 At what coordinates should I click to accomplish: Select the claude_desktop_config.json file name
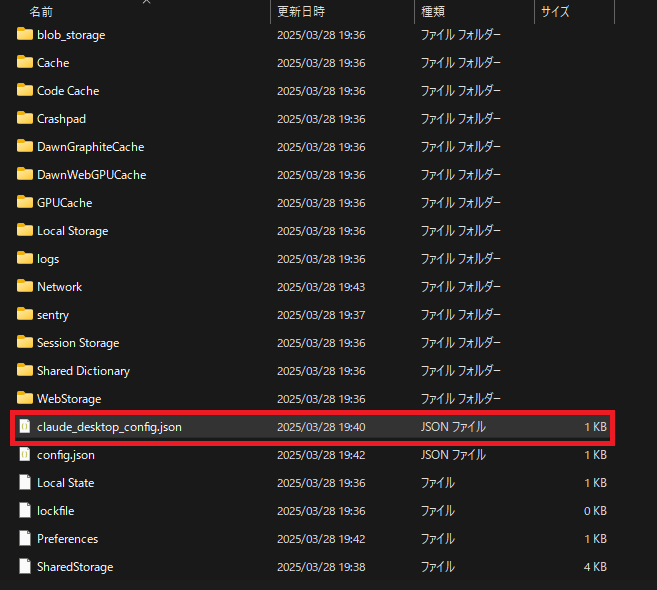coord(109,427)
